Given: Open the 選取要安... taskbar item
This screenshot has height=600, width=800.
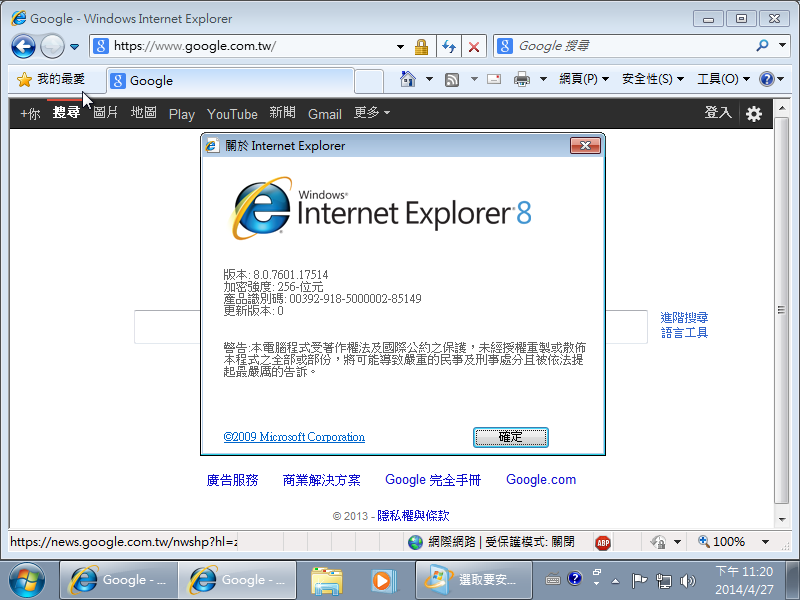Looking at the screenshot, I should coord(474,580).
